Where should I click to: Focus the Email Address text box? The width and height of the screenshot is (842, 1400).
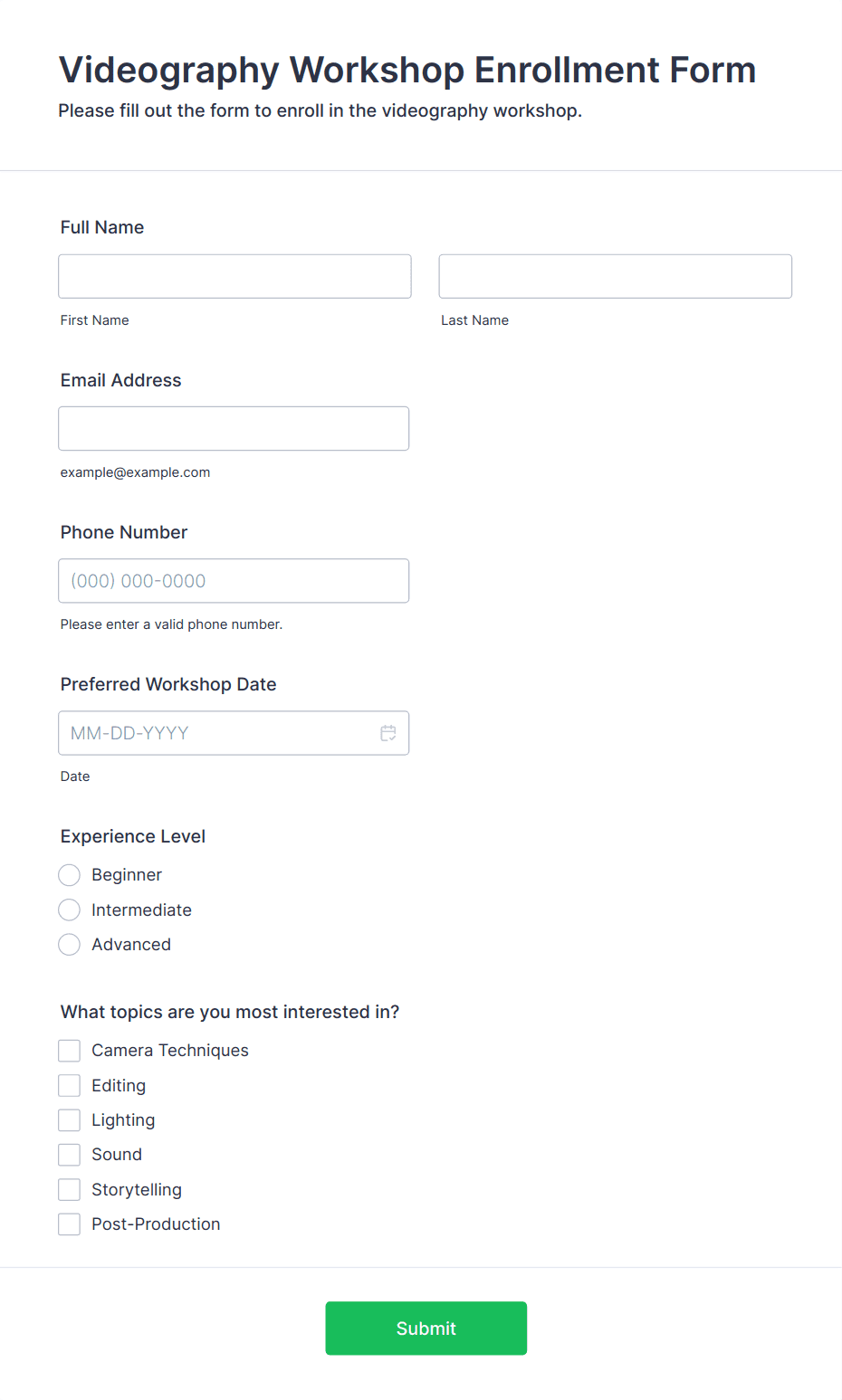234,428
